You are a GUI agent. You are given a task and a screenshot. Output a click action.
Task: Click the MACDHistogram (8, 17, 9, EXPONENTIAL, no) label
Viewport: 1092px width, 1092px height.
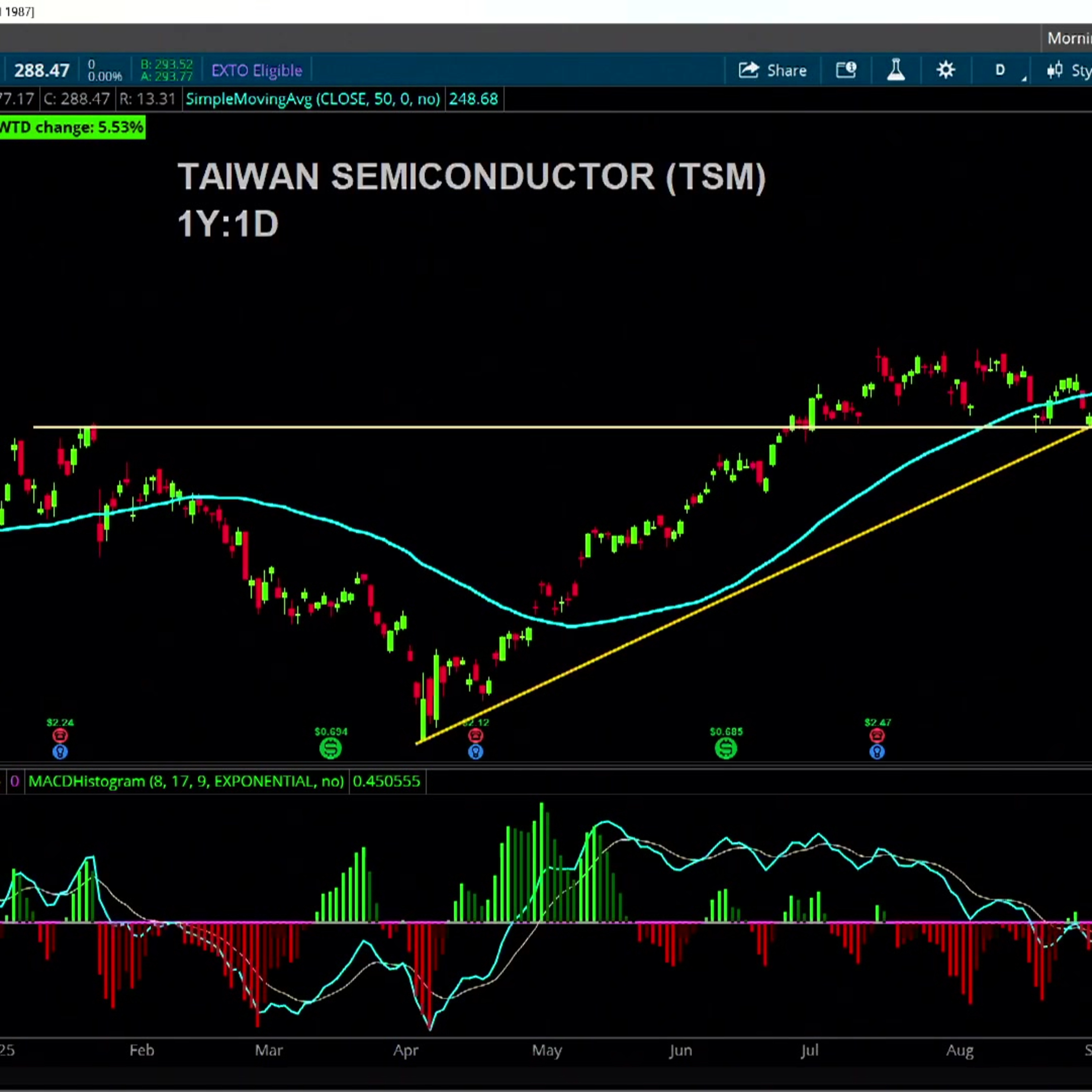(x=186, y=781)
